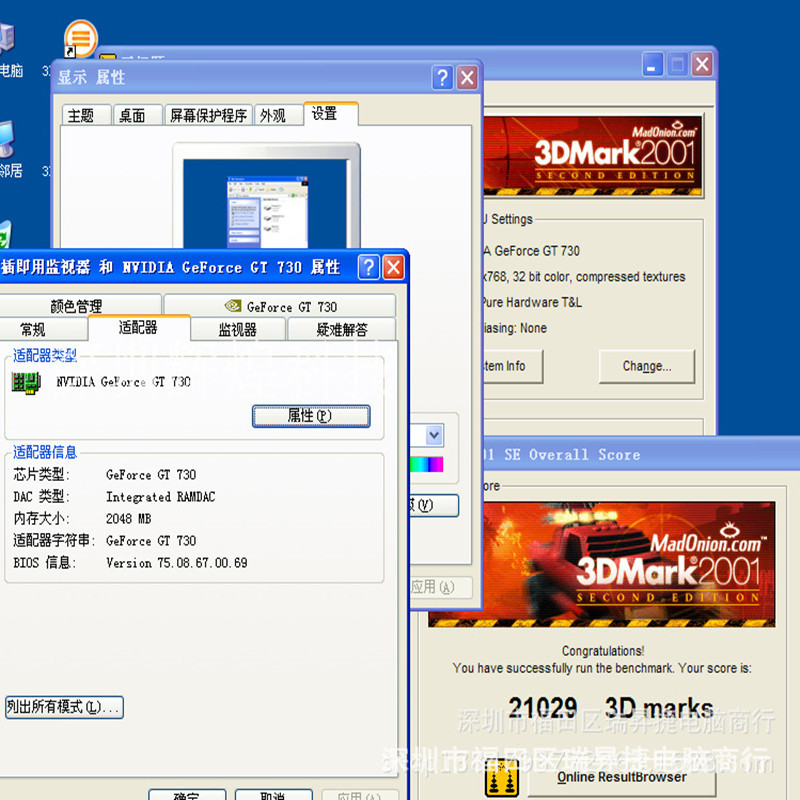Image resolution: width=800 pixels, height=800 pixels.
Task: Switch to the 屏幕保护程序 tab
Action: [x=208, y=115]
